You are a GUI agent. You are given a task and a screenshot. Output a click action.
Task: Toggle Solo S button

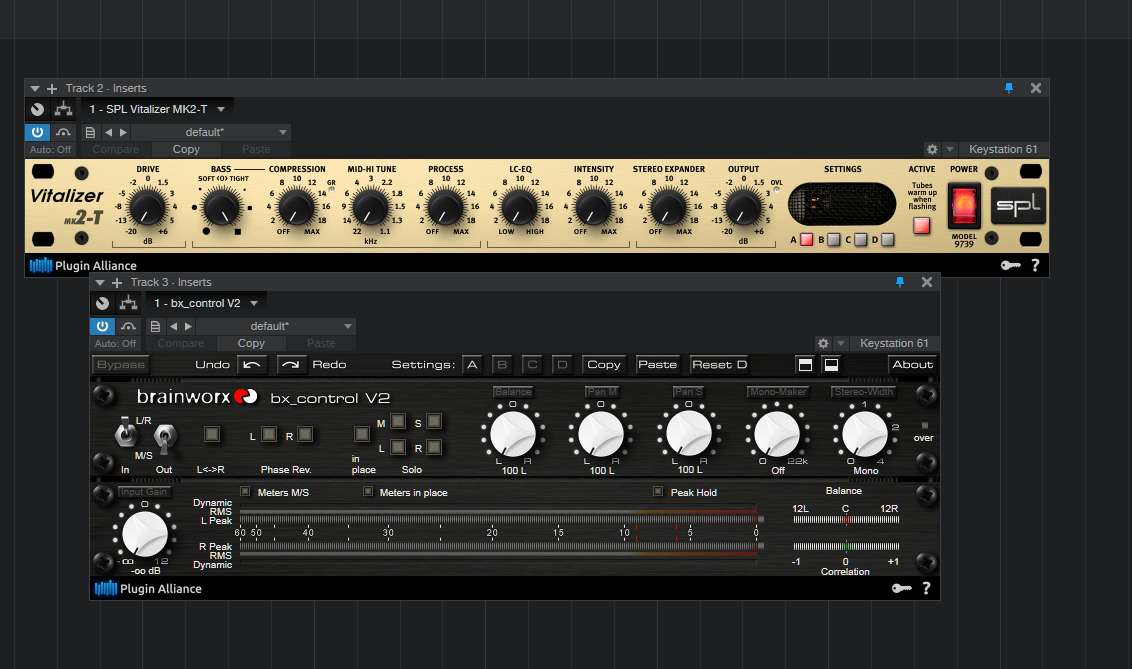(x=433, y=421)
